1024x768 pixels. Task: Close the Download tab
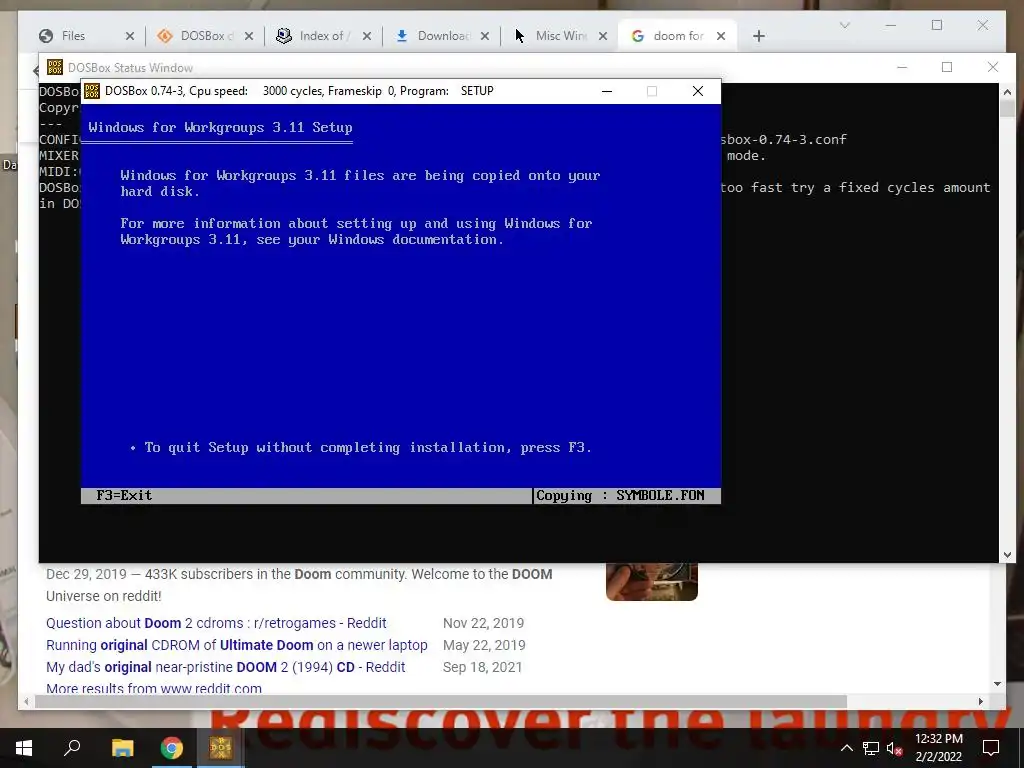(x=485, y=37)
